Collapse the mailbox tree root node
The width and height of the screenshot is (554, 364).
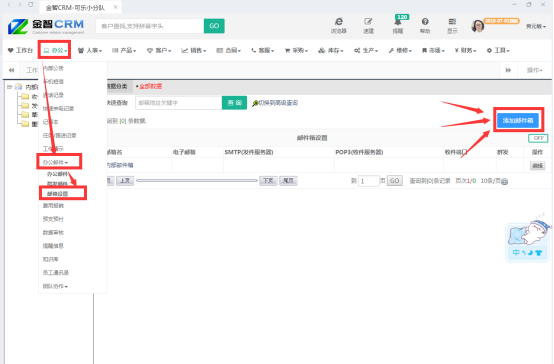[x=10, y=87]
